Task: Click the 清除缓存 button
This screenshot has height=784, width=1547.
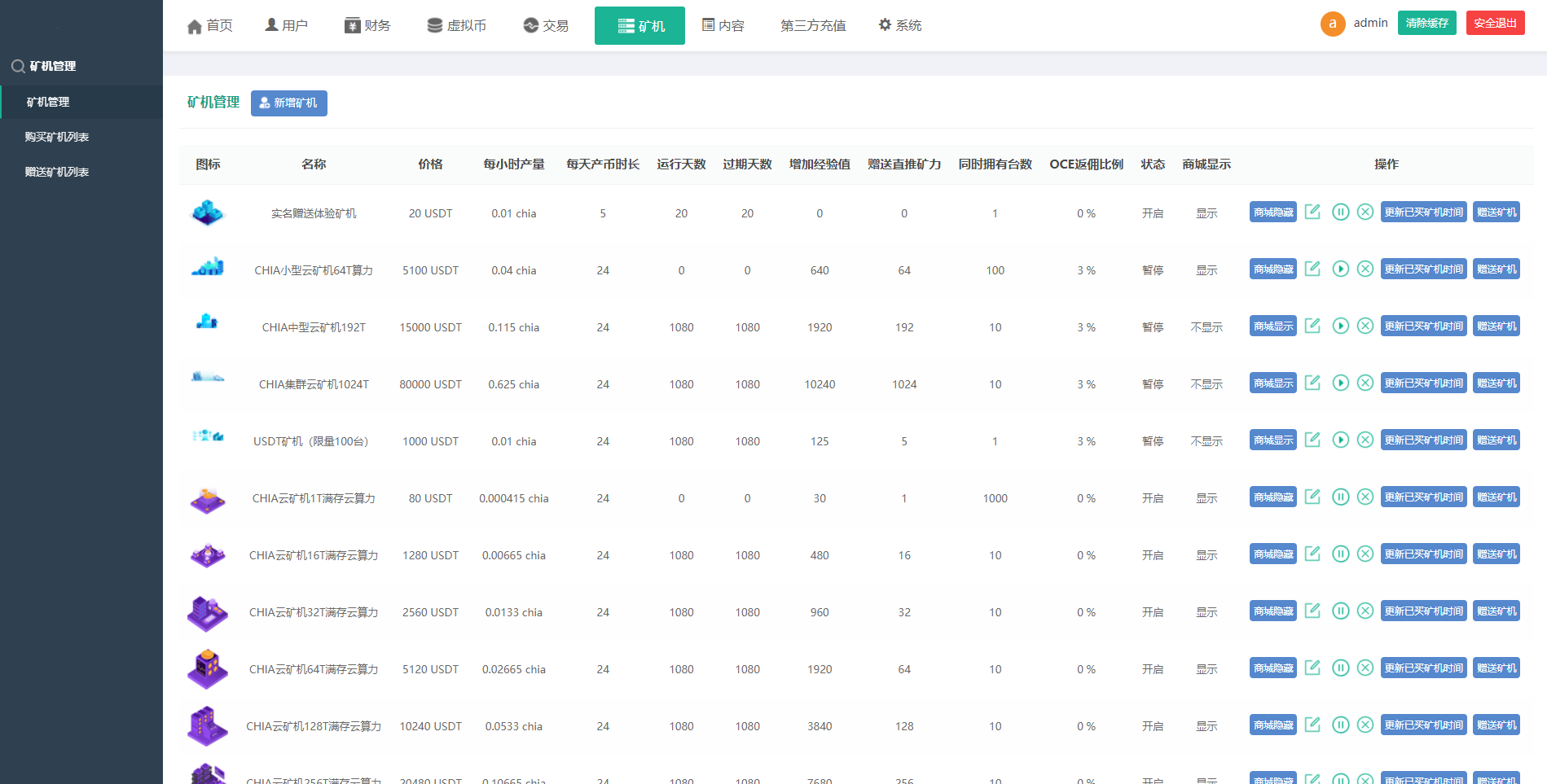Action: click(1426, 23)
